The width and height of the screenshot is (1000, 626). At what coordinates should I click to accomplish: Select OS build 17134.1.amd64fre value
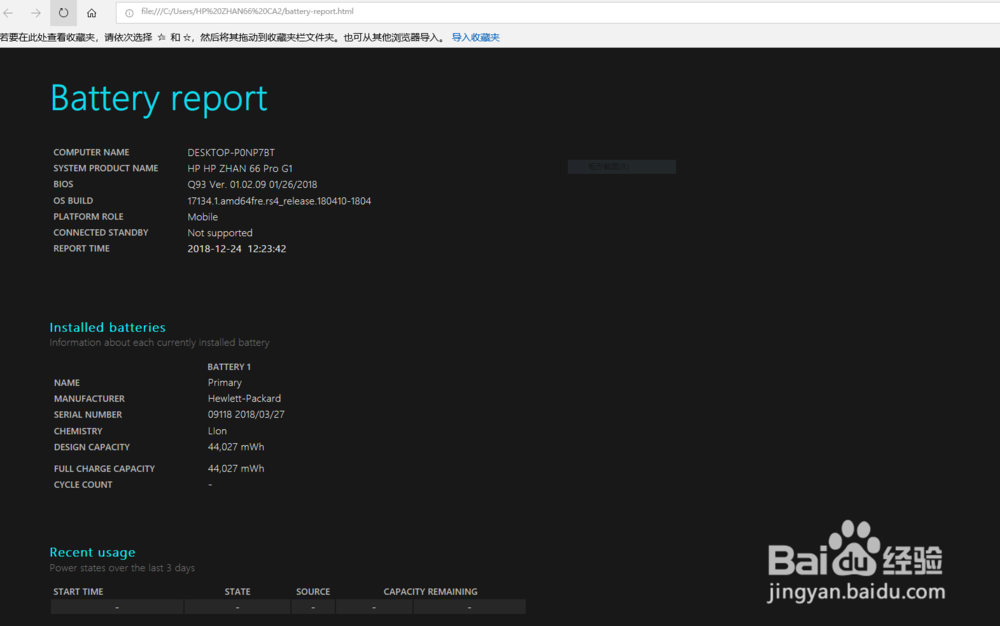click(279, 201)
